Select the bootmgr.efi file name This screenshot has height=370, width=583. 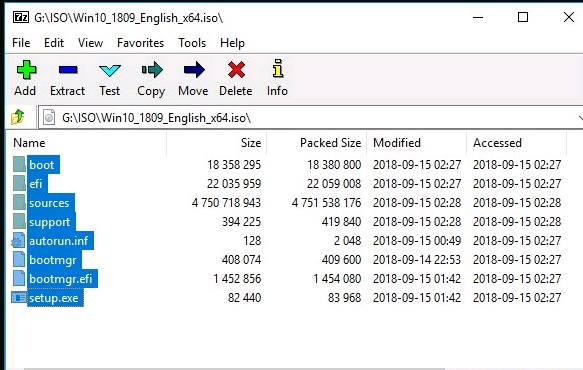click(x=61, y=279)
